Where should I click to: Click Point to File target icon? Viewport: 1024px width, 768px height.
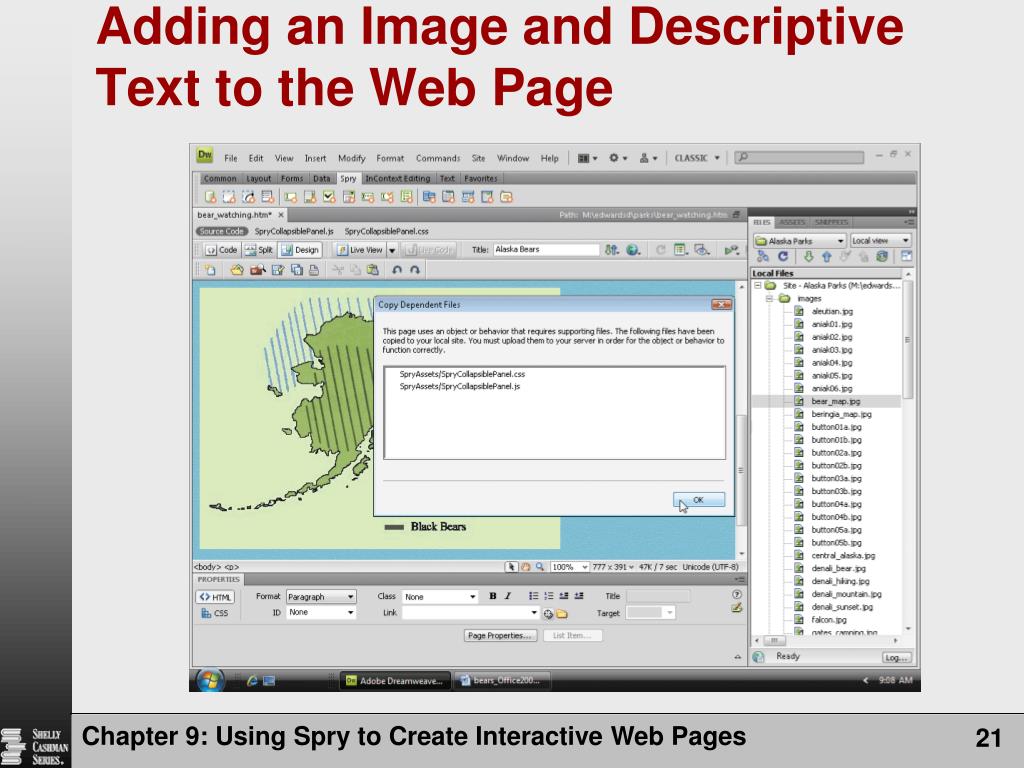[548, 614]
